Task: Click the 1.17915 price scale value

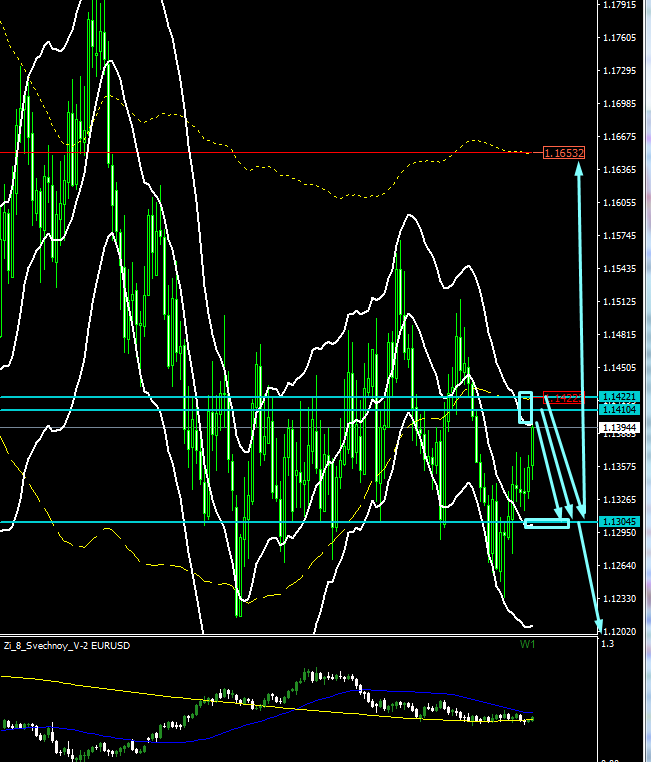Action: (x=620, y=5)
